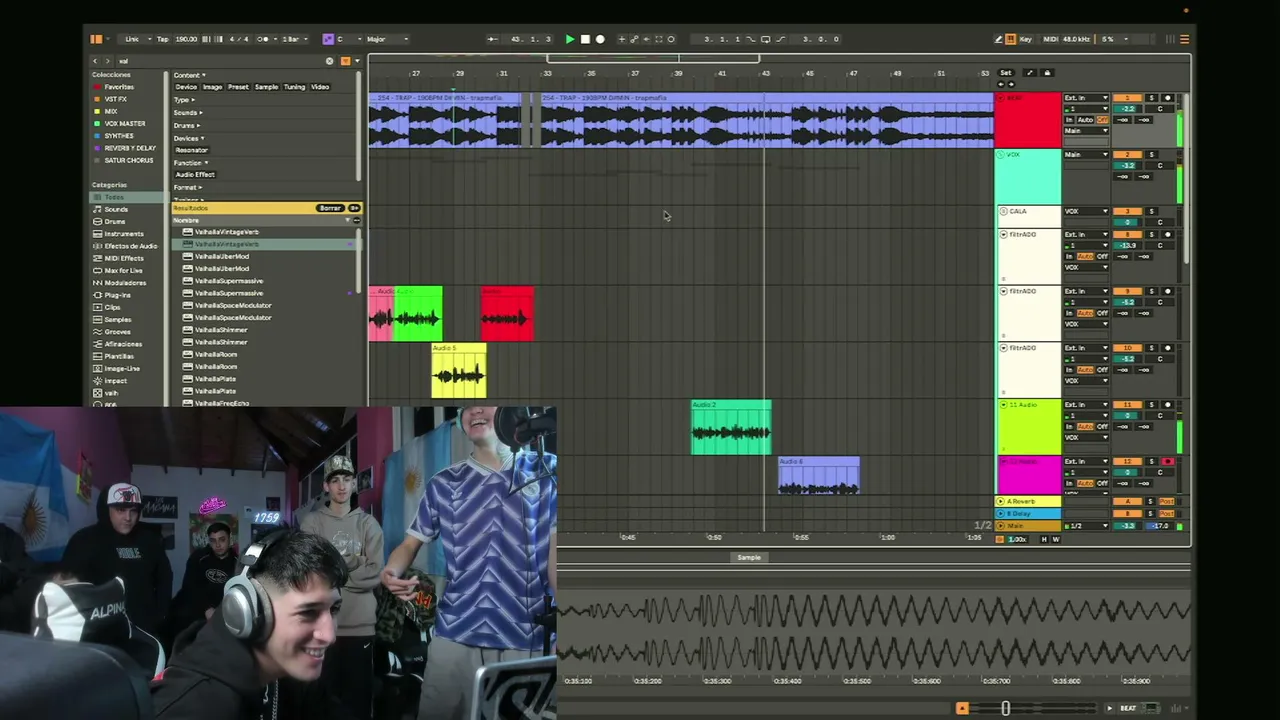Click the Borrar button in Resultados

tap(329, 208)
